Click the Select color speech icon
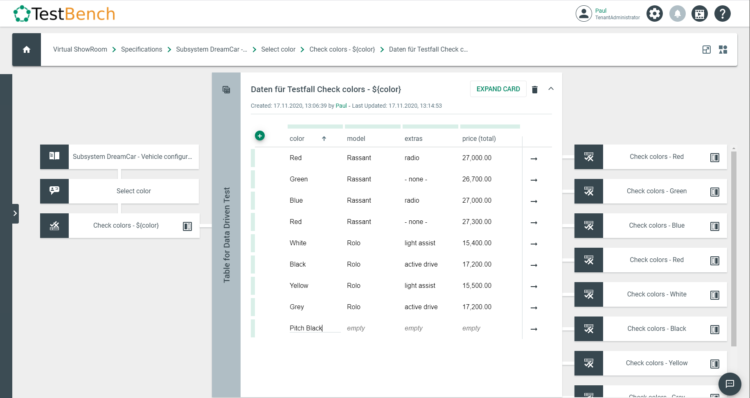The height and width of the screenshot is (398, 750). [54, 191]
